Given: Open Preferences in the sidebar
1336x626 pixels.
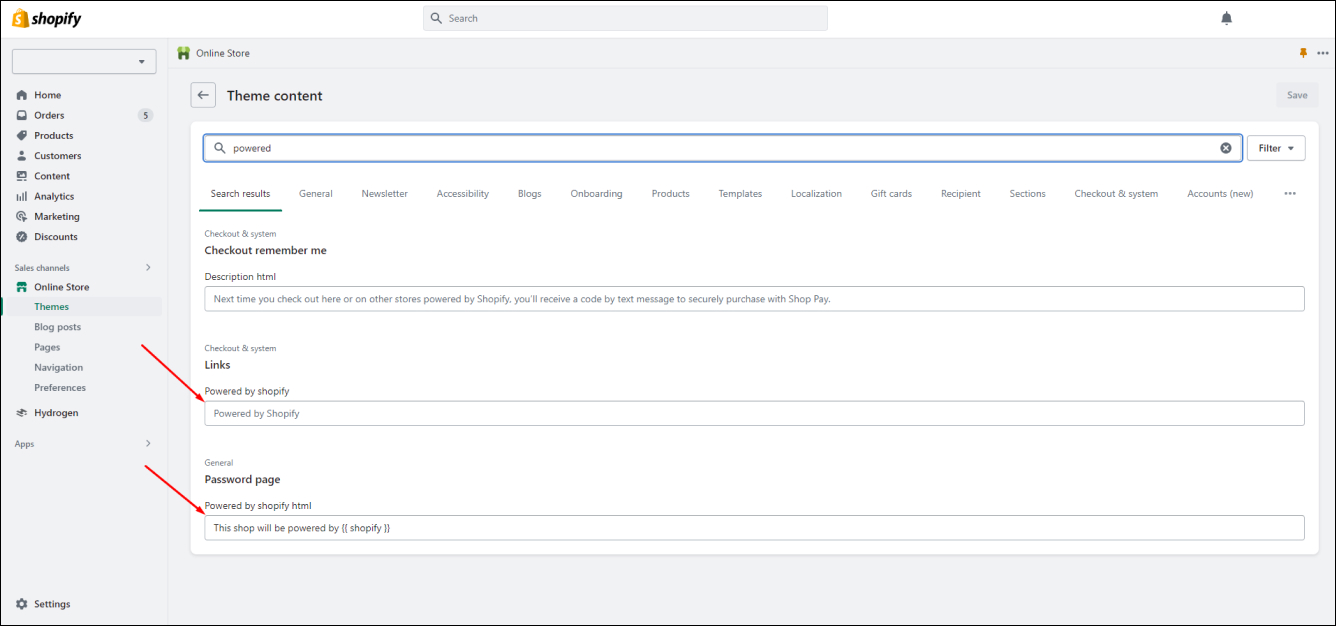Looking at the screenshot, I should coord(60,388).
